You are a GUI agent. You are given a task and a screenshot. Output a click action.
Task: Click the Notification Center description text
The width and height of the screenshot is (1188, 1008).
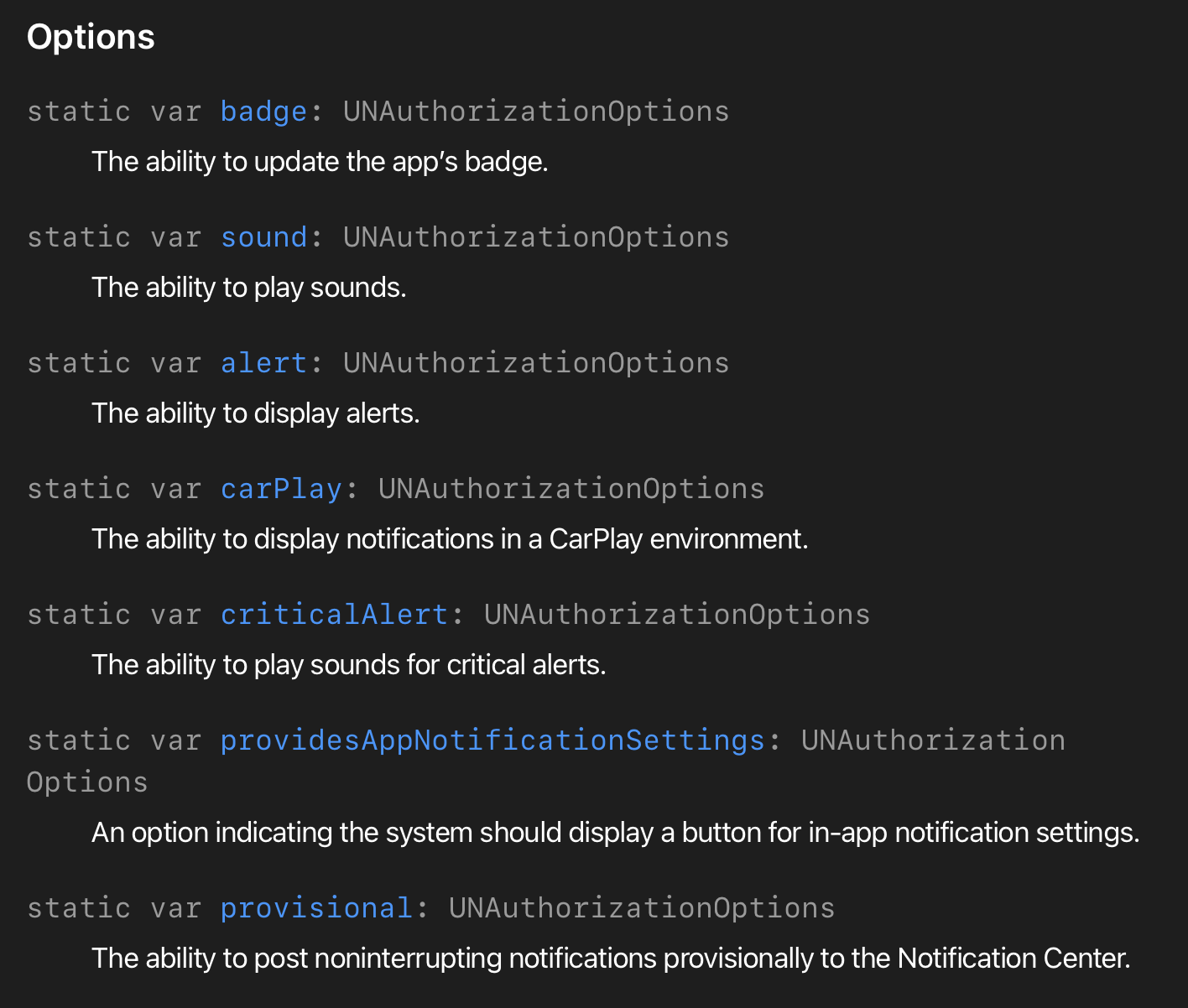[x=611, y=959]
